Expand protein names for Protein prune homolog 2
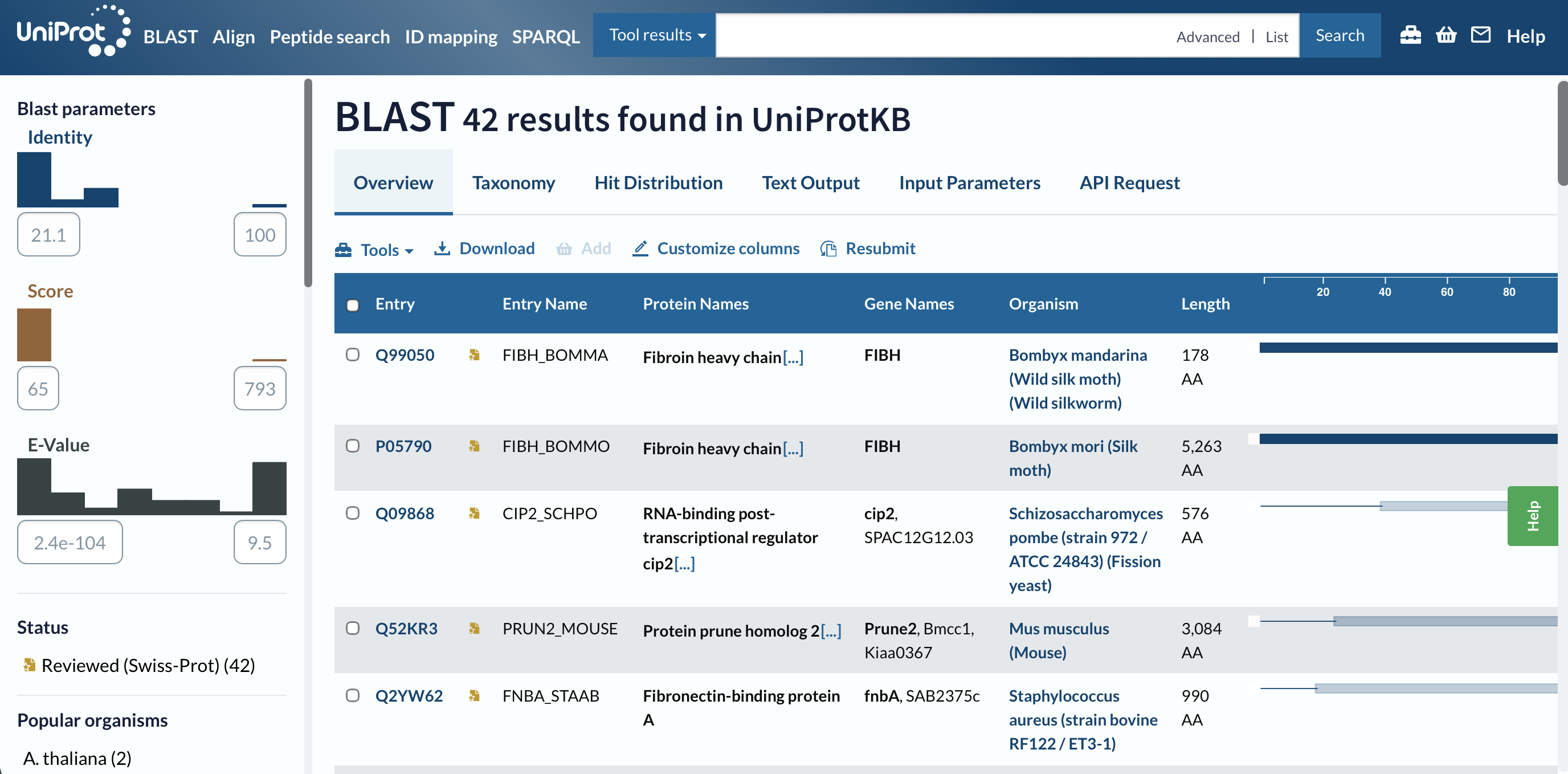The height and width of the screenshot is (774, 1568). pos(831,631)
